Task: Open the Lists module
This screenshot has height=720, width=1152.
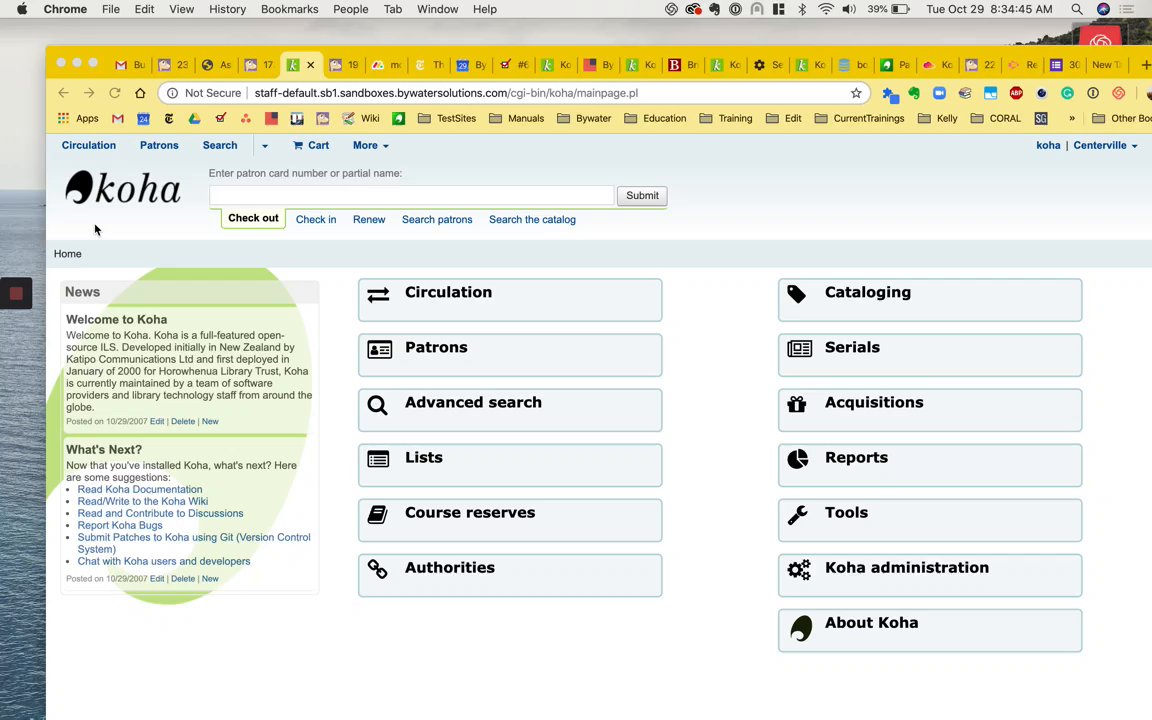Action: (510, 465)
